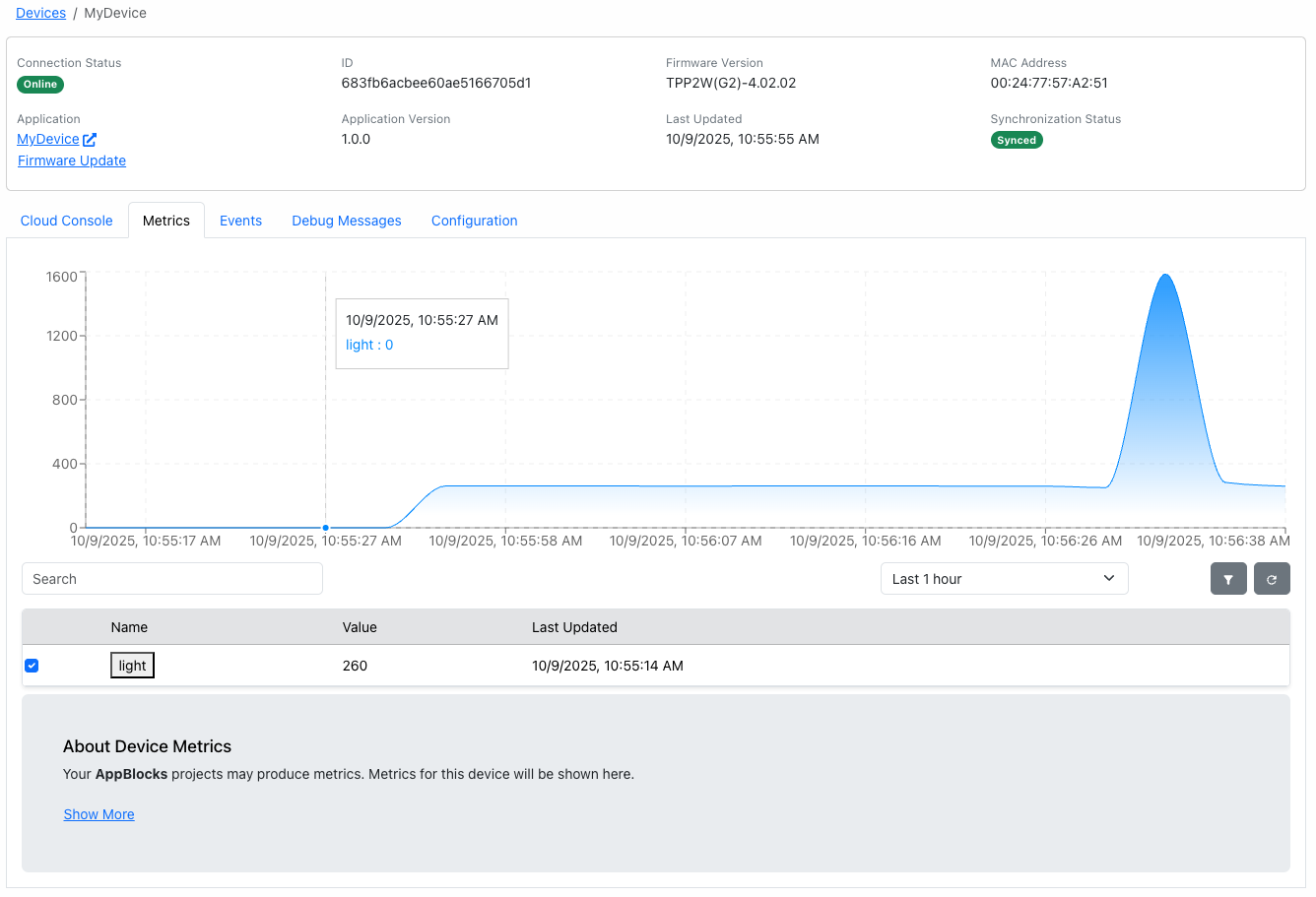
Task: Open the Debug Messages tab
Action: click(346, 220)
